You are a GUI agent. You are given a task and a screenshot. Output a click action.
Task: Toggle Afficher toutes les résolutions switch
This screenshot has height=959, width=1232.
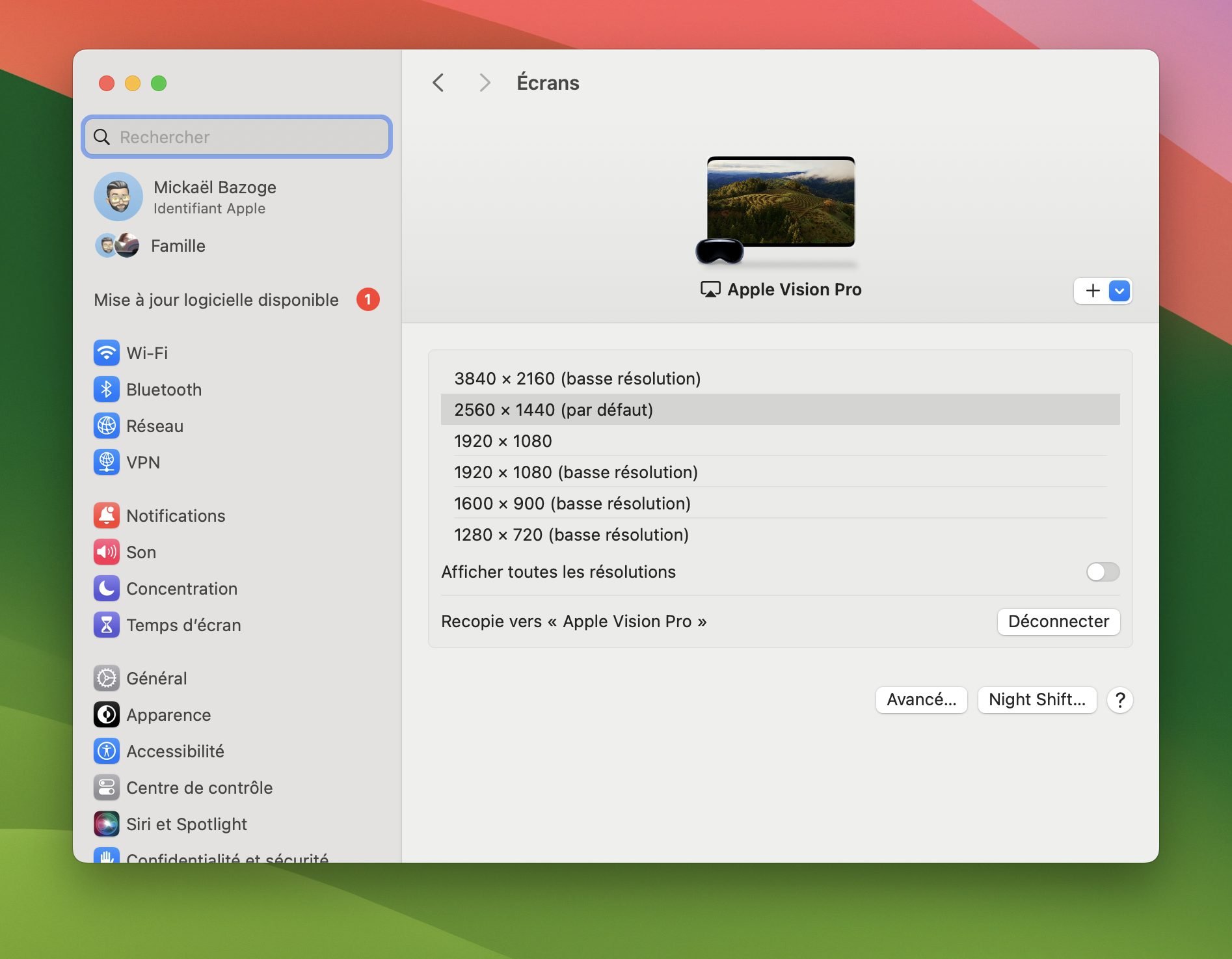click(x=1103, y=572)
